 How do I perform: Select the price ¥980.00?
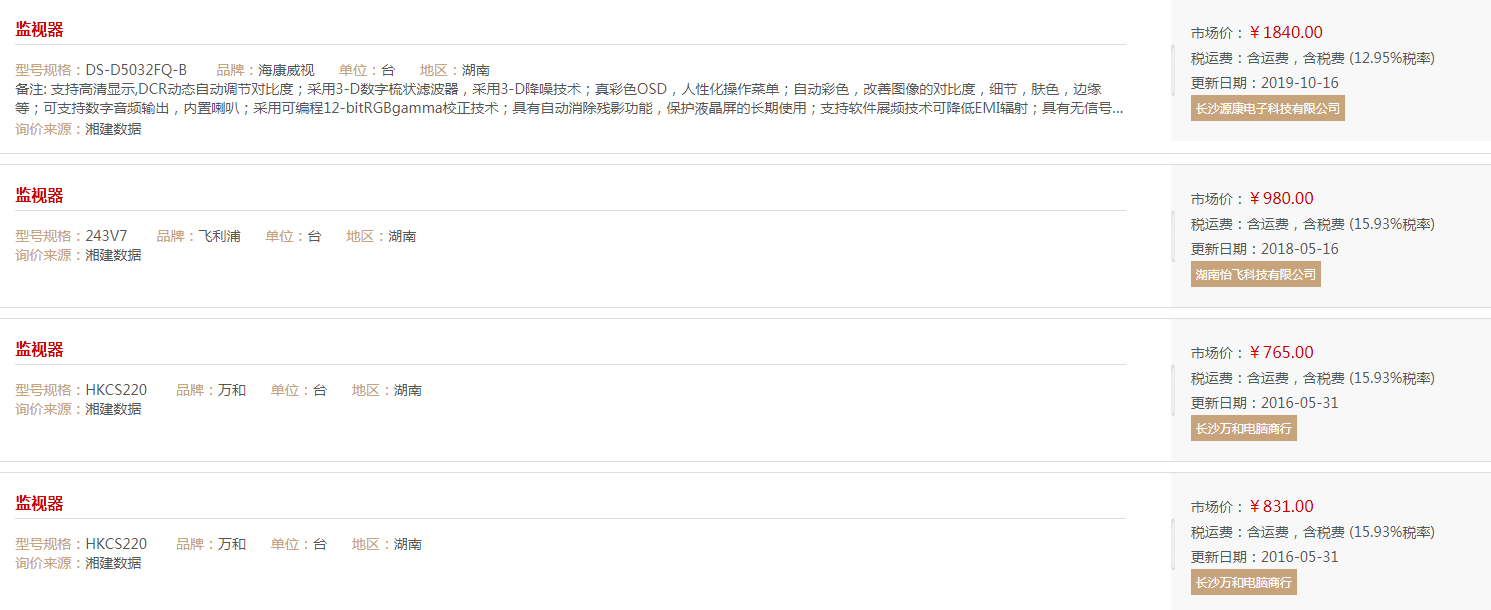(1282, 198)
